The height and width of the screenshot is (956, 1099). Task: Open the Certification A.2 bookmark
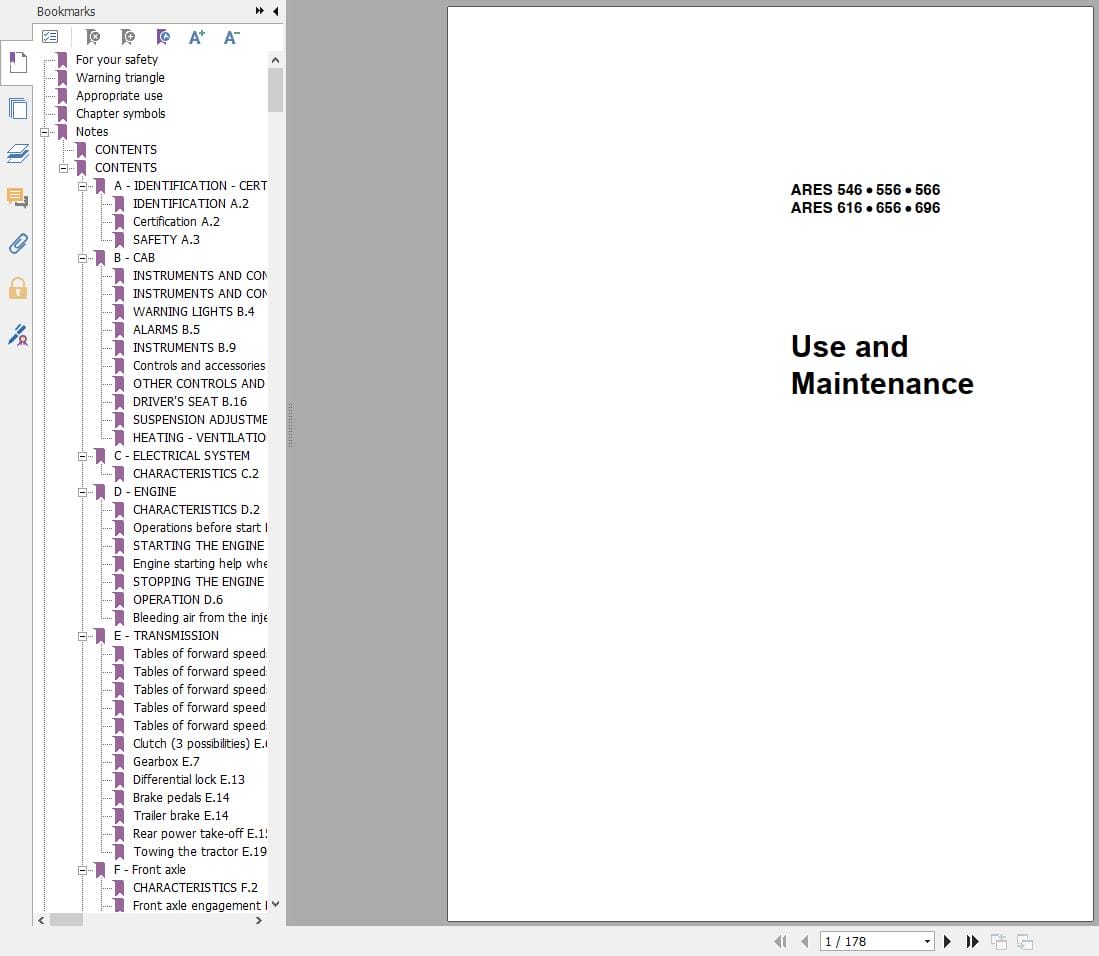click(x=176, y=221)
